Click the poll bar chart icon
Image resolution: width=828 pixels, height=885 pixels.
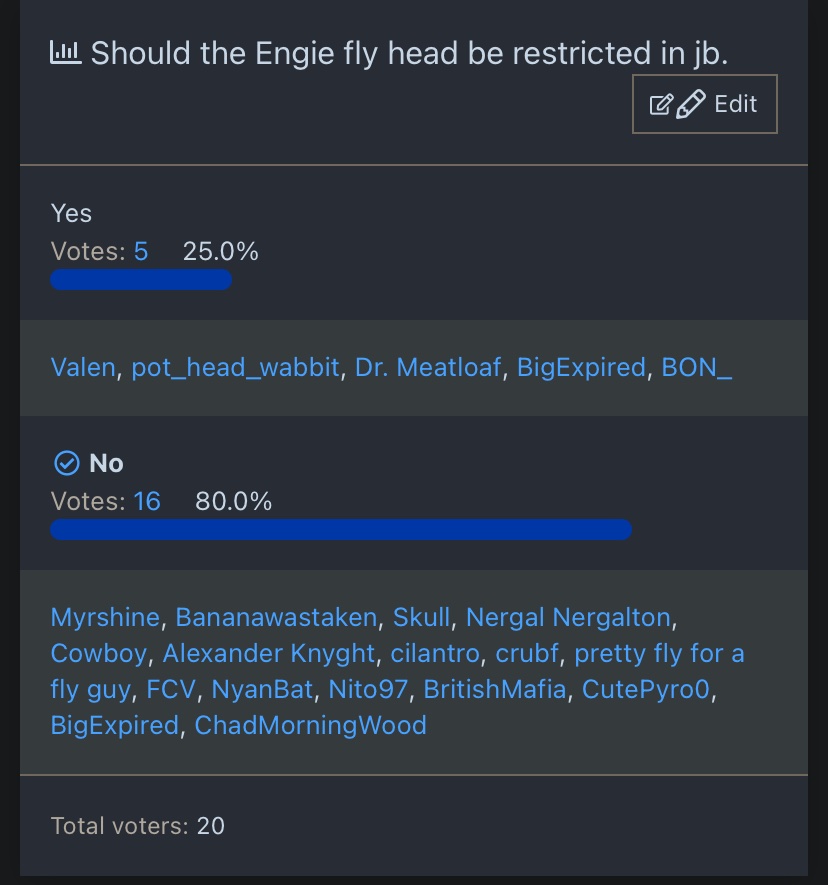click(66, 53)
